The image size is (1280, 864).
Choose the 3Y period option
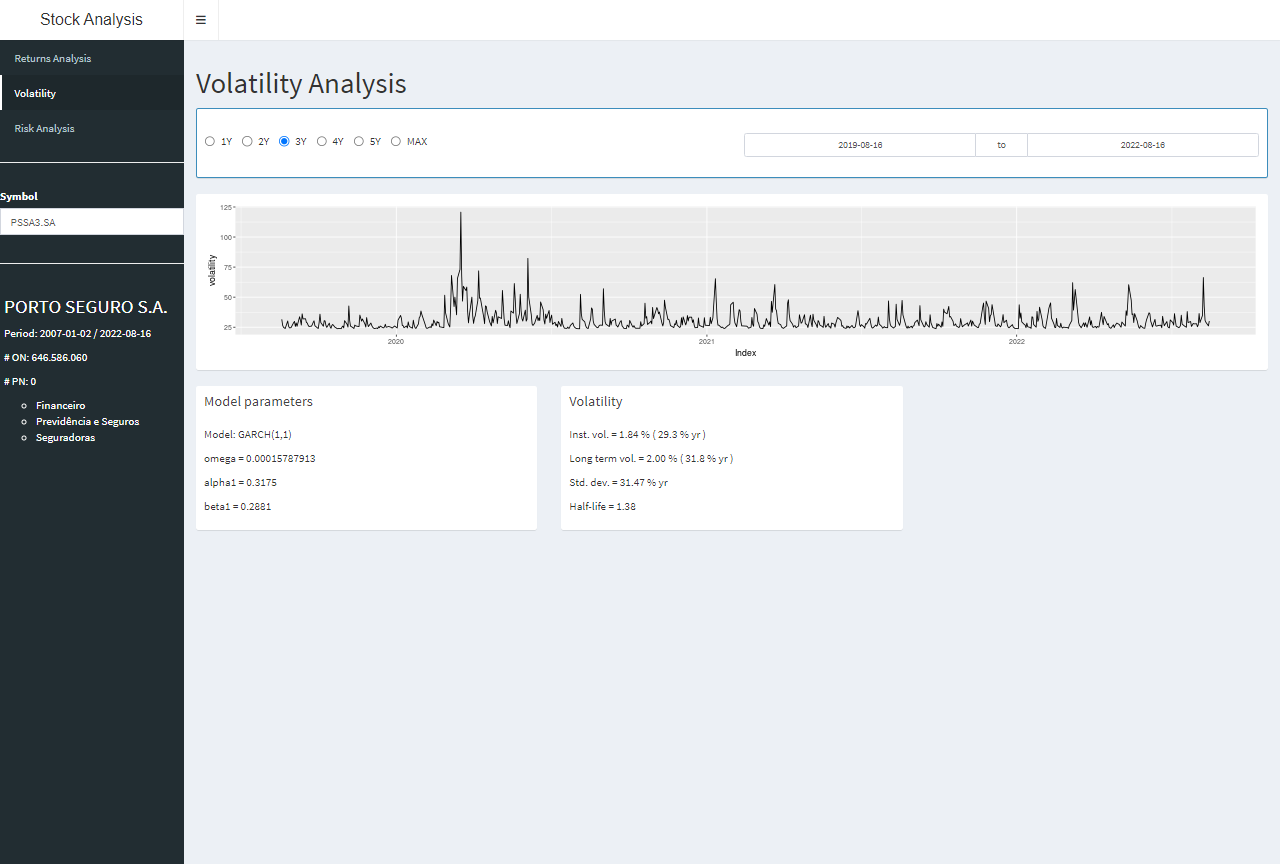[284, 141]
